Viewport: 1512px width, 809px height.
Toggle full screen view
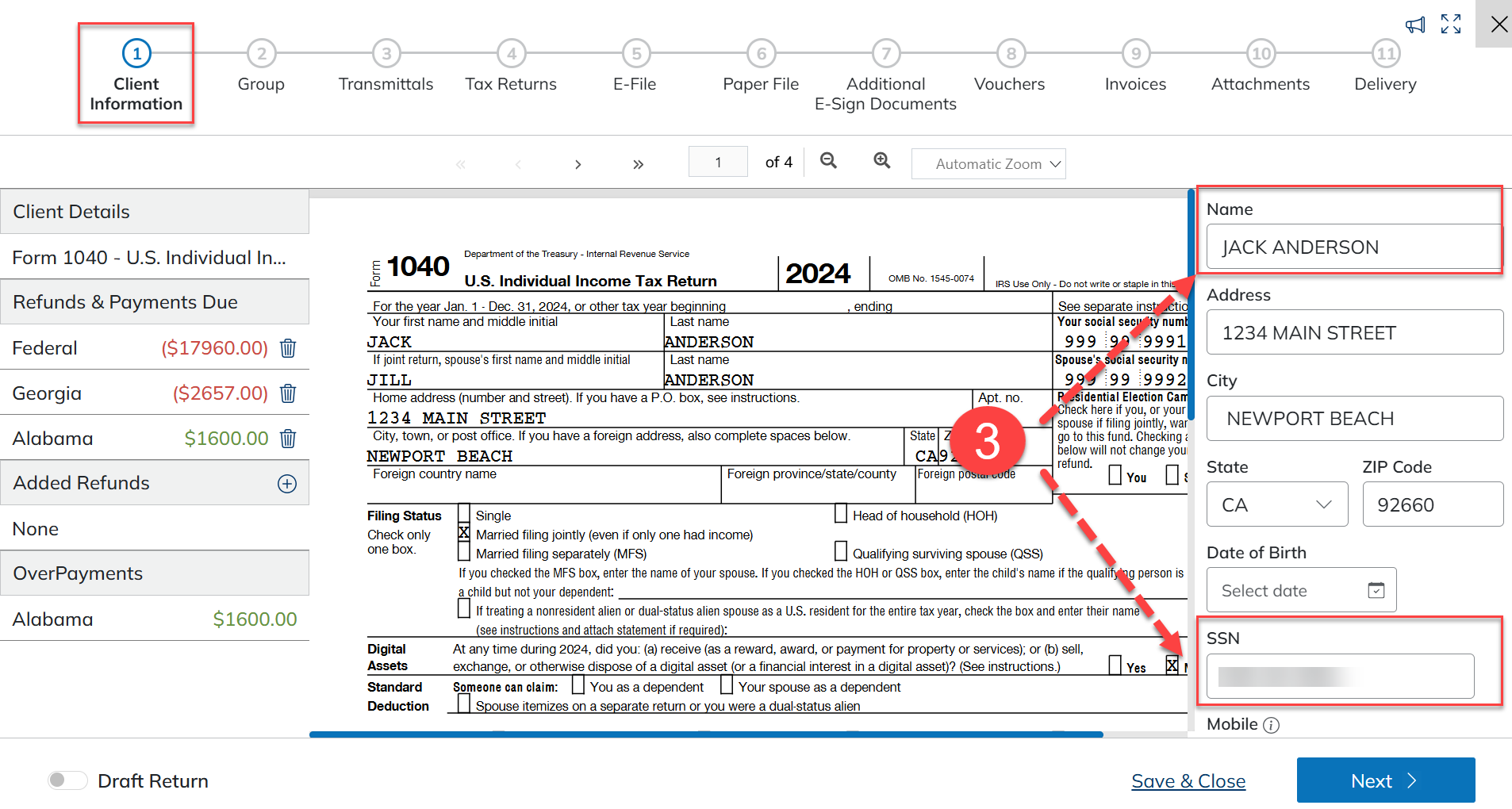(x=1451, y=25)
